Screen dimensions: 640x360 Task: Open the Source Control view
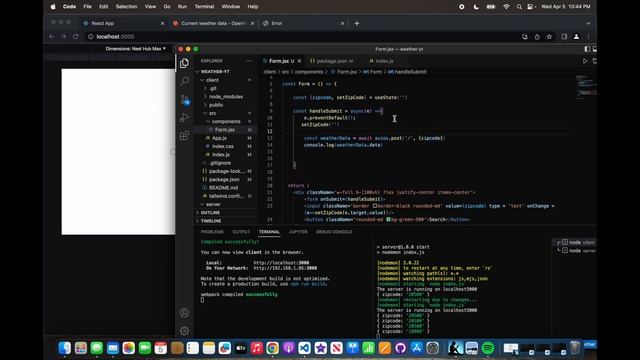coord(184,99)
